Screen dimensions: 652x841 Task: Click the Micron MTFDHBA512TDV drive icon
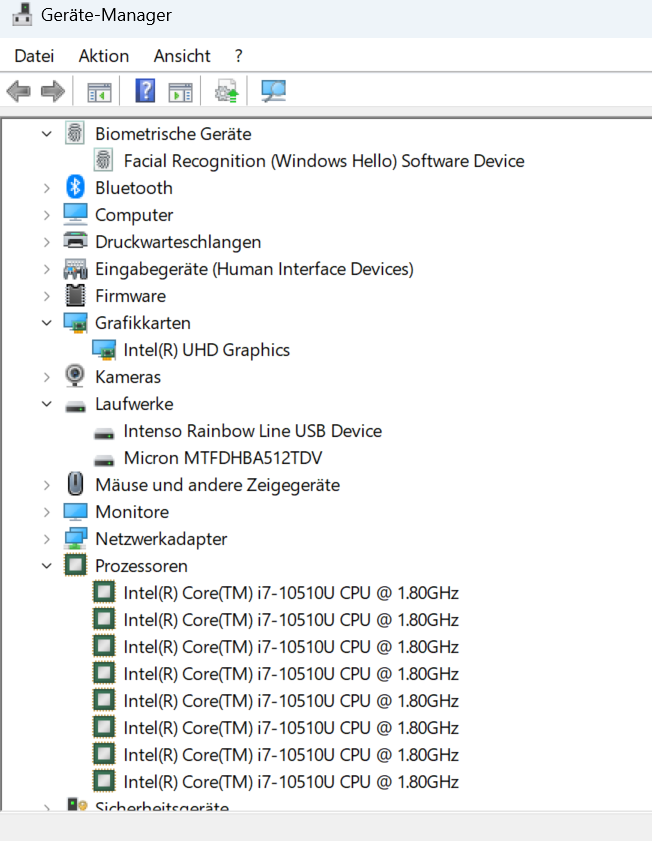[104, 461]
